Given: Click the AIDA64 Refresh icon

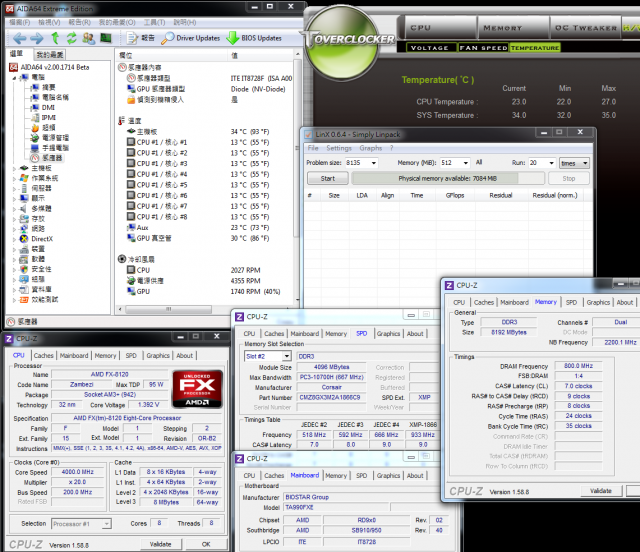Looking at the screenshot, I should click(x=71, y=38).
